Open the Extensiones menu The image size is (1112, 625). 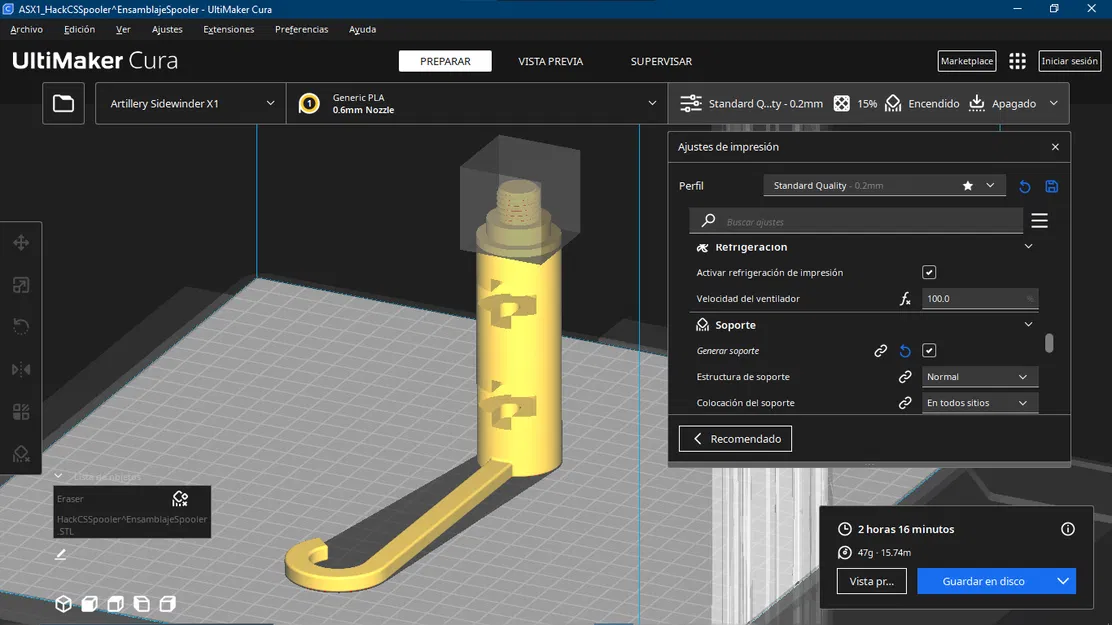(x=228, y=29)
